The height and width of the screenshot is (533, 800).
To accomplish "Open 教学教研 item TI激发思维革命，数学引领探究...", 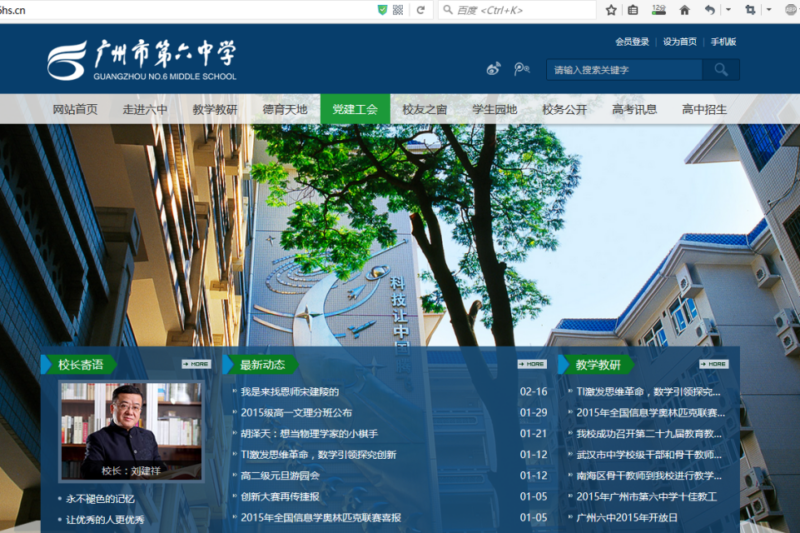I will [648, 392].
